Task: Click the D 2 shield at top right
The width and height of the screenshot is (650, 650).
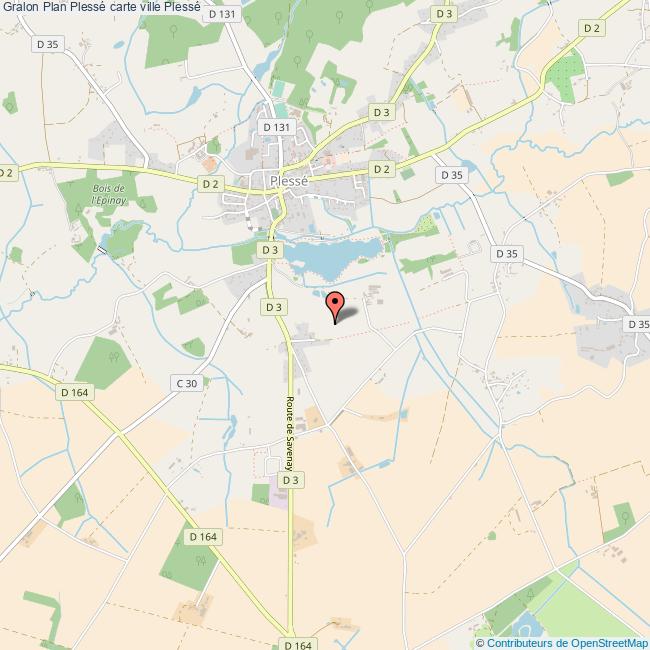Action: coord(592,28)
